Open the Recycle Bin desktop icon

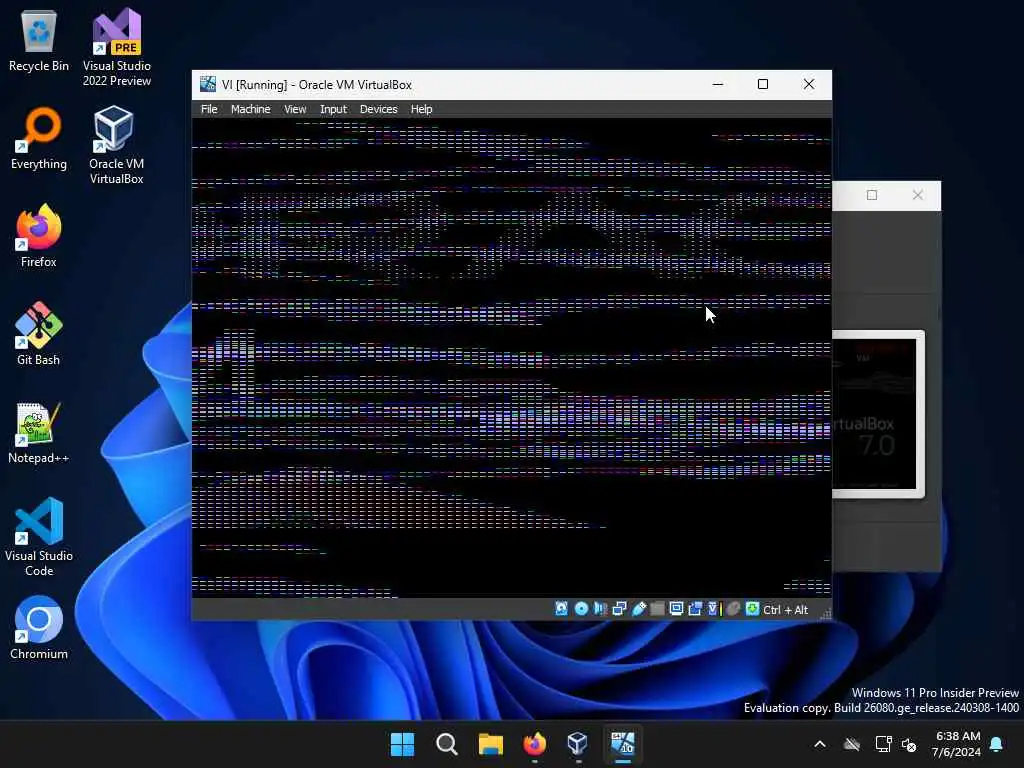[39, 40]
